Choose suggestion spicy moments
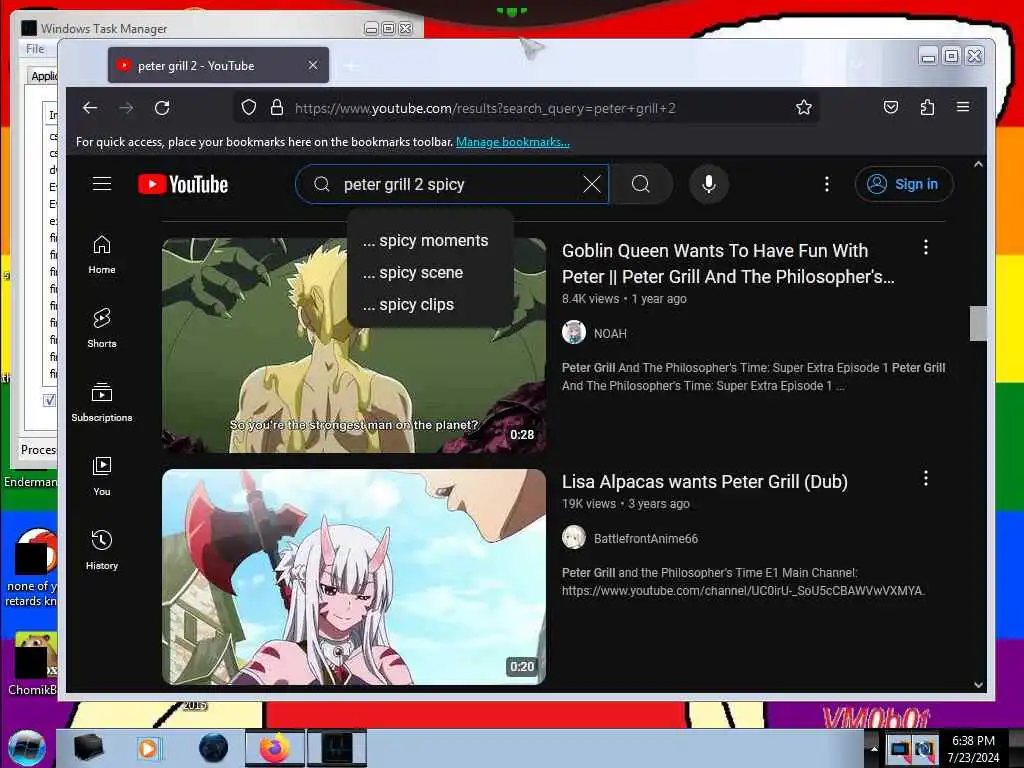Image resolution: width=1024 pixels, height=768 pixels. coord(426,241)
